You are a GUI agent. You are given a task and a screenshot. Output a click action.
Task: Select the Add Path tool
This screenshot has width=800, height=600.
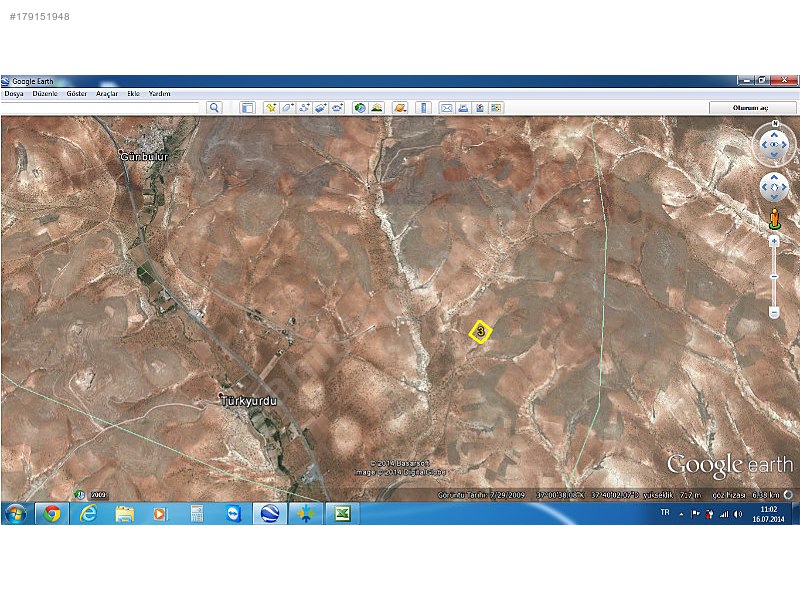[304, 108]
